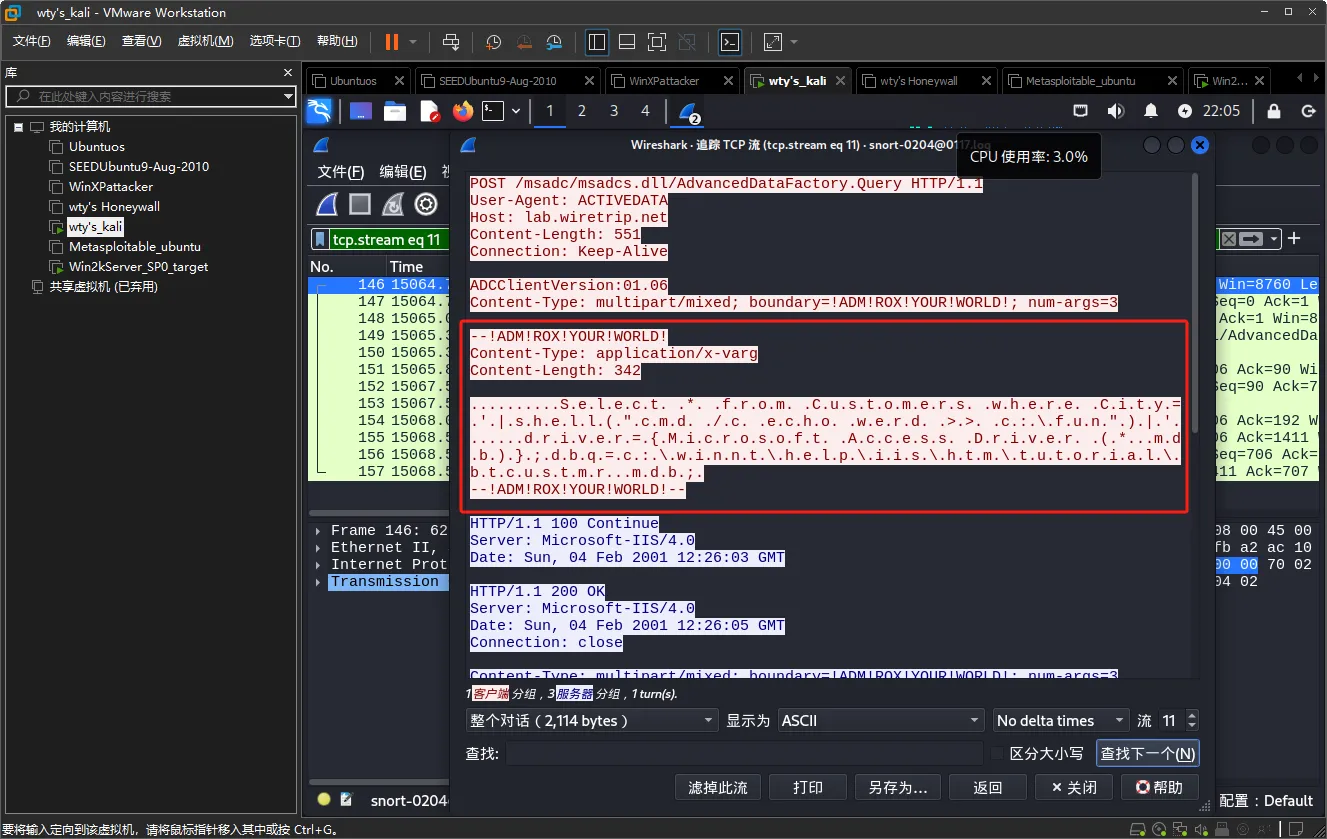This screenshot has height=839, width=1327.
Task: Click Send Ctrl+Alt+Del toolbar icon
Action: pyautogui.click(x=451, y=42)
